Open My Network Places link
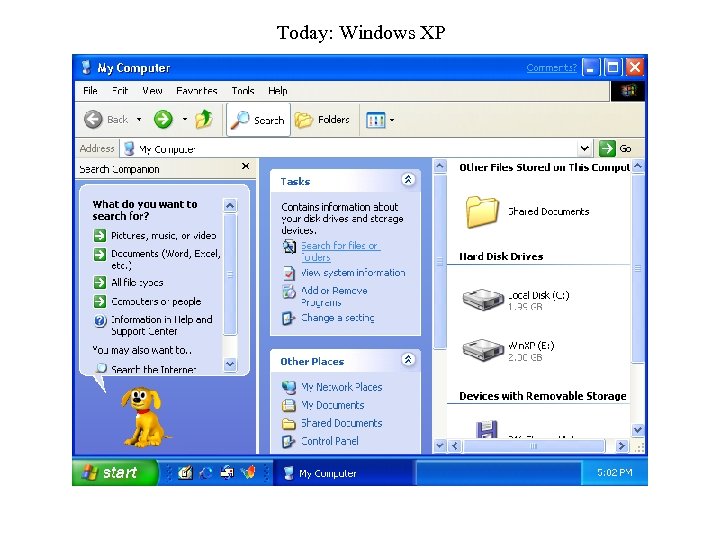 pyautogui.click(x=342, y=387)
